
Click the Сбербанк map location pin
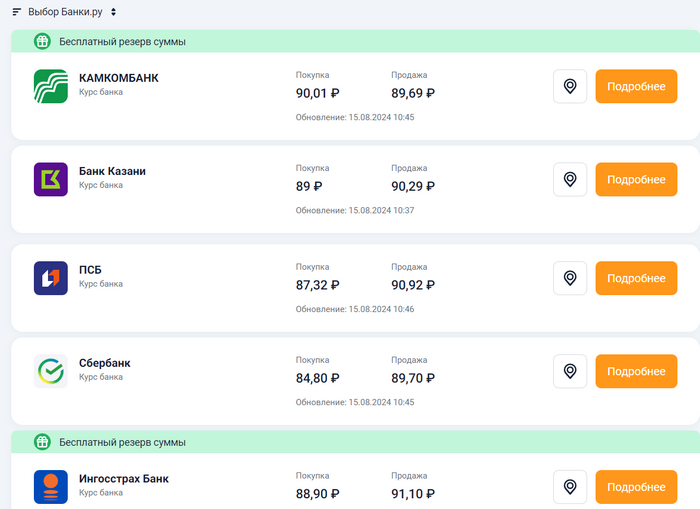click(x=570, y=371)
